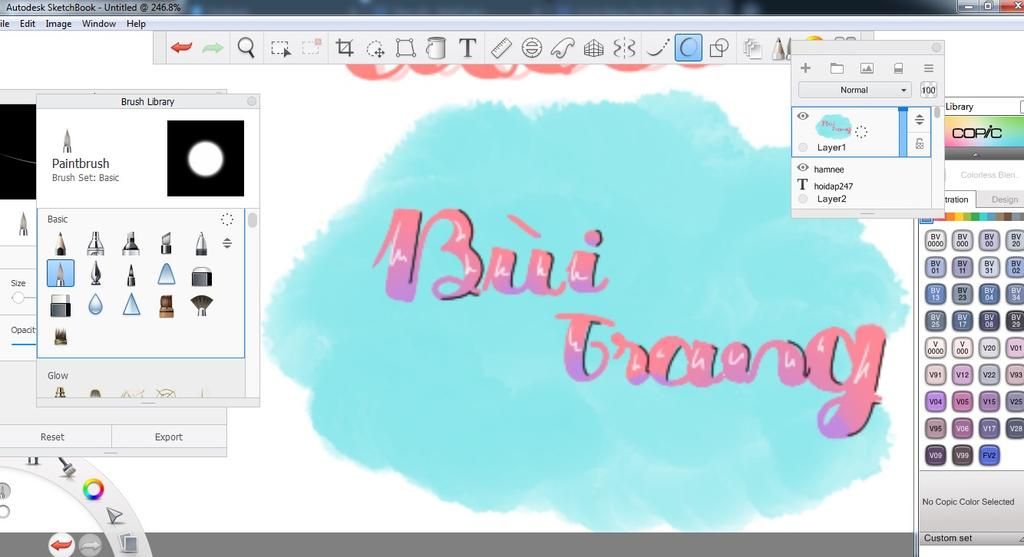Select the Fan brush in Basic set
Screen dimensions: 1024x557
coord(201,305)
